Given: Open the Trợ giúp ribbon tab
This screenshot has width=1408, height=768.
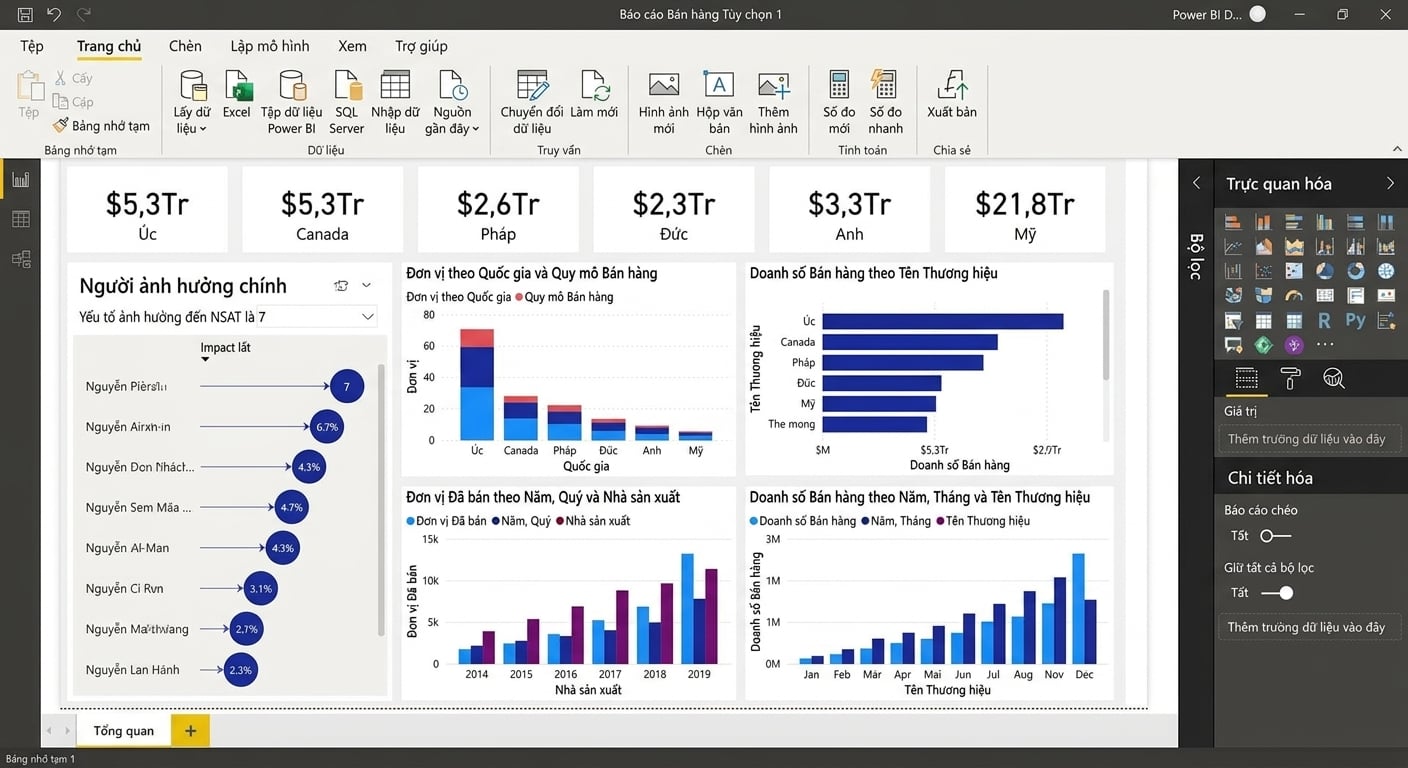Looking at the screenshot, I should (x=421, y=46).
